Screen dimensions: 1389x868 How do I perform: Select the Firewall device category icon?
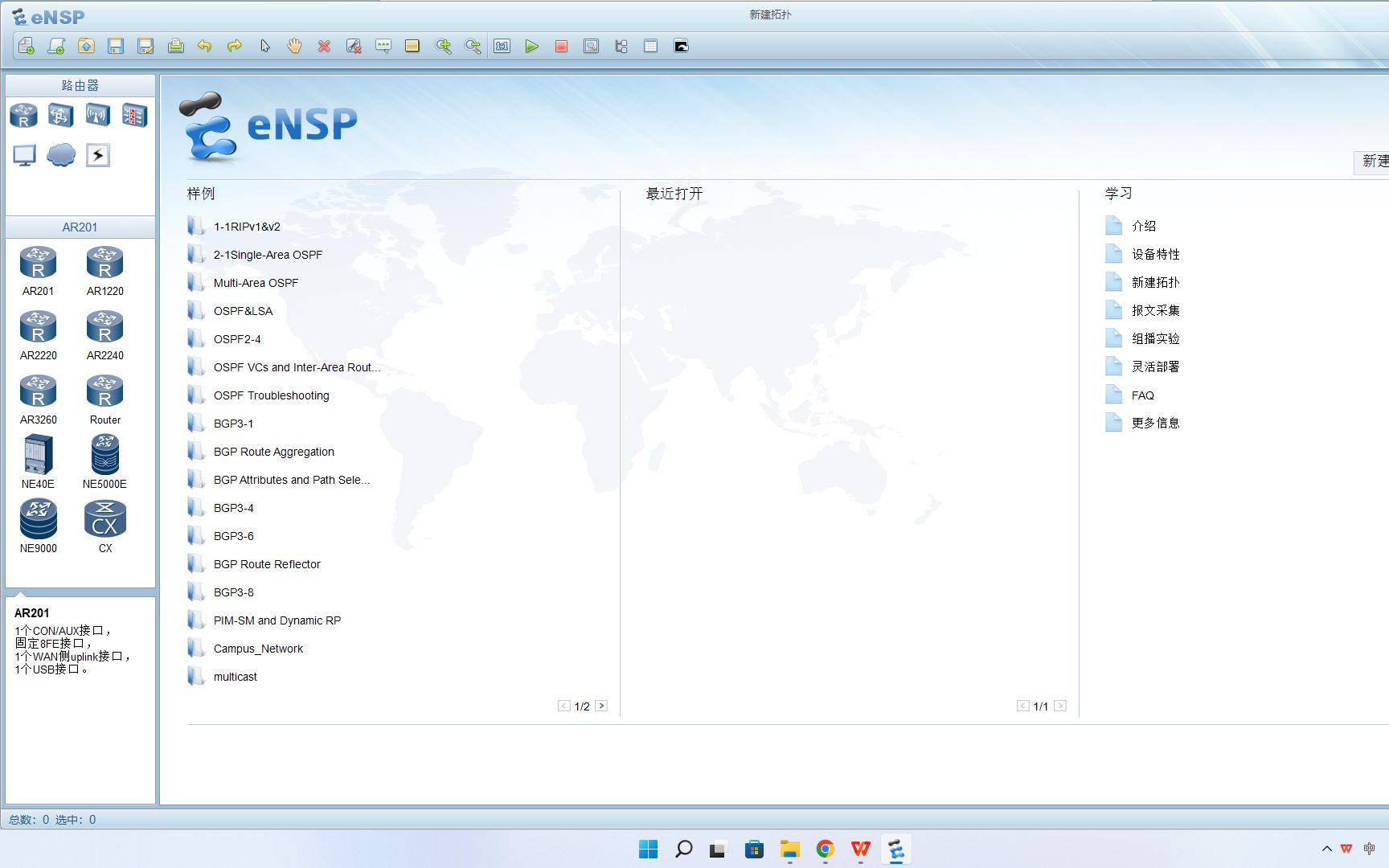point(134,115)
